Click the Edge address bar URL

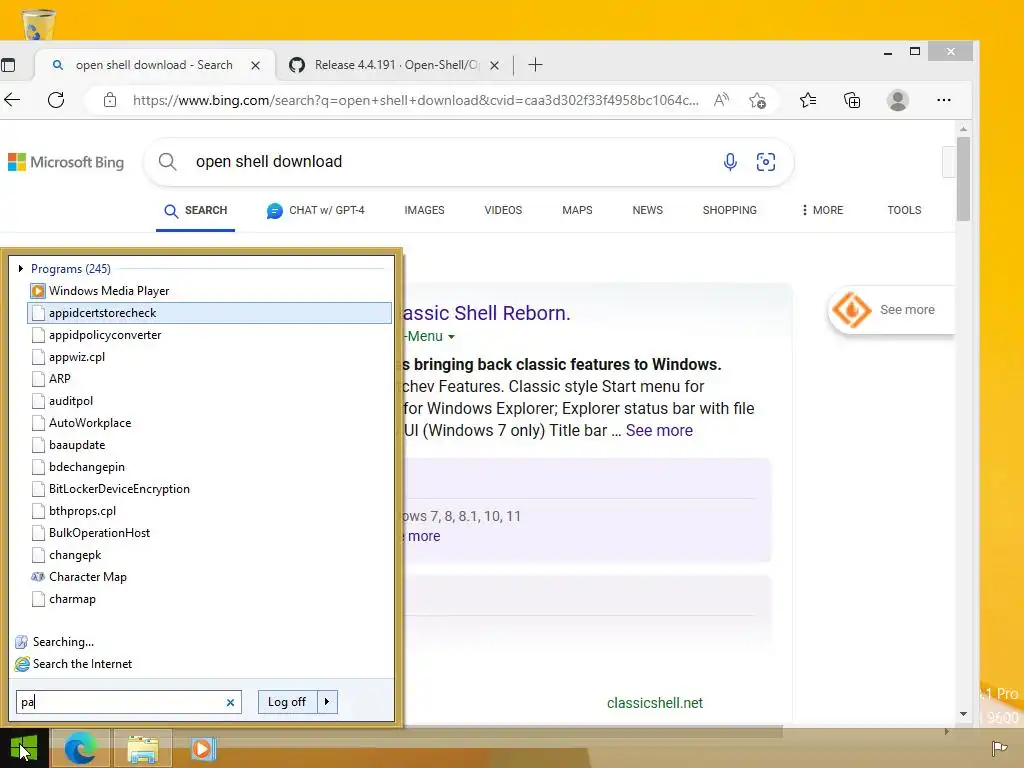pos(415,100)
